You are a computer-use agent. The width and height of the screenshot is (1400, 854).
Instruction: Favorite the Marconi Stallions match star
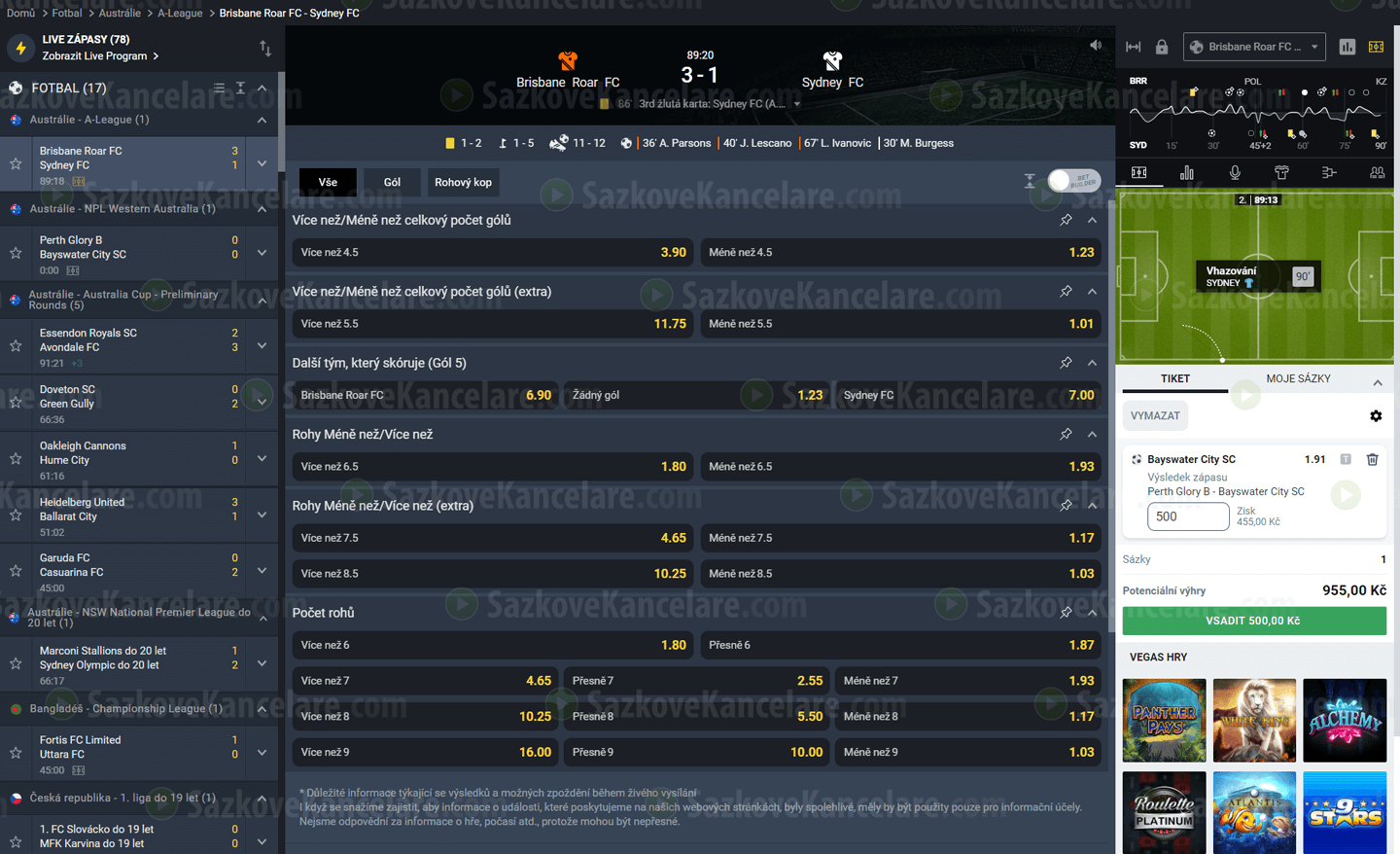pos(16,663)
